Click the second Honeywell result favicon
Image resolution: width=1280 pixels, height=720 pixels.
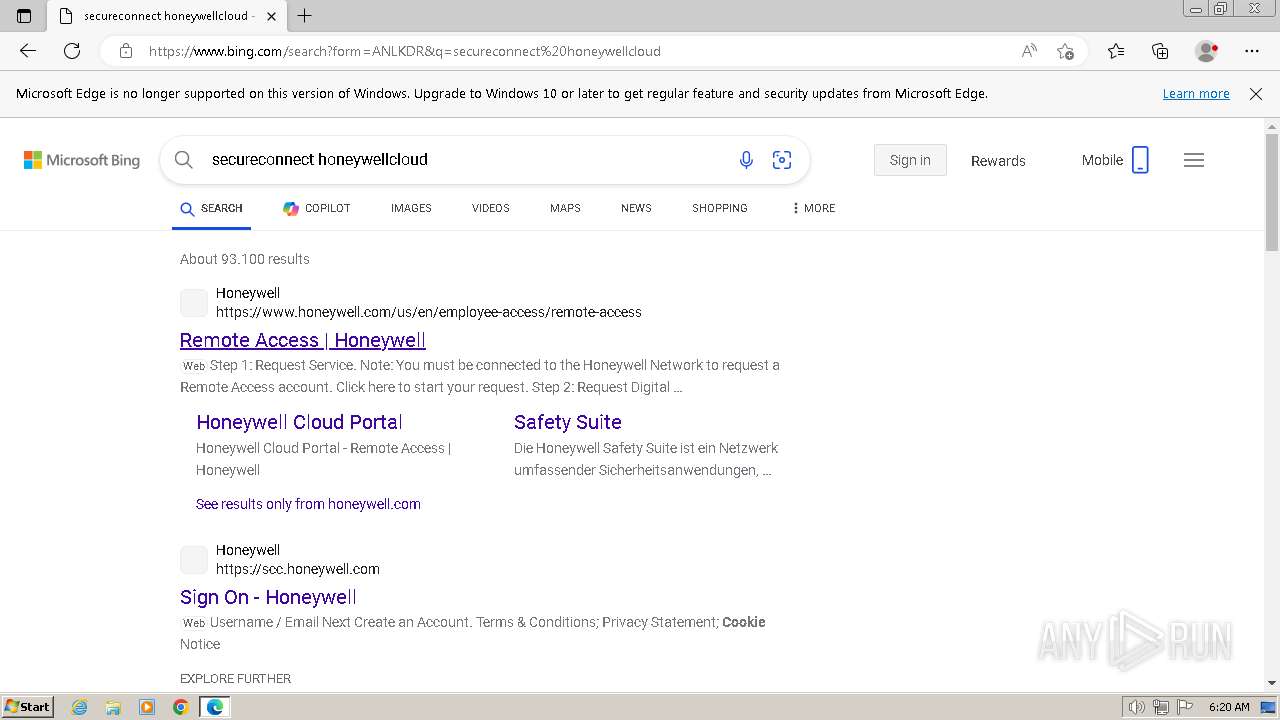194,560
